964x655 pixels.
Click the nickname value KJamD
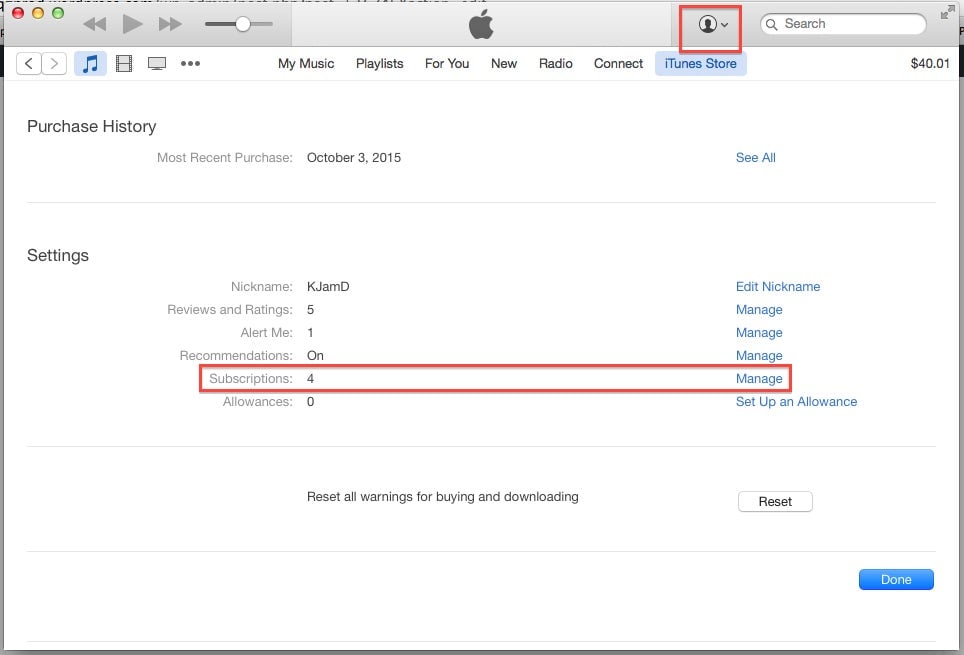click(x=328, y=287)
